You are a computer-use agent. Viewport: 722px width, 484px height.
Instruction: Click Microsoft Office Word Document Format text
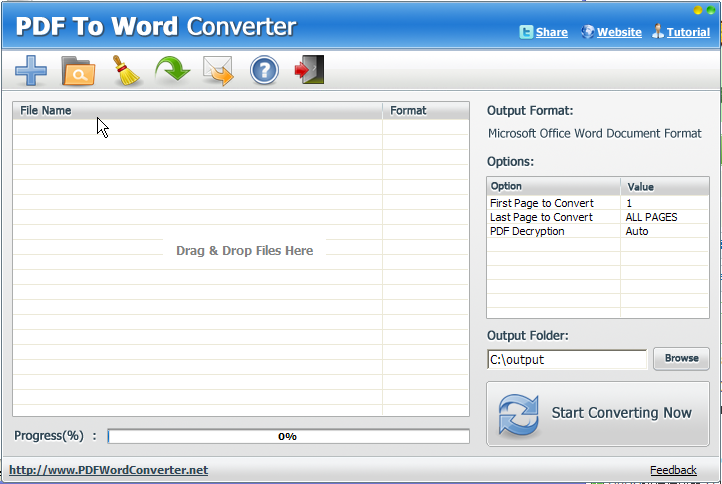point(594,134)
